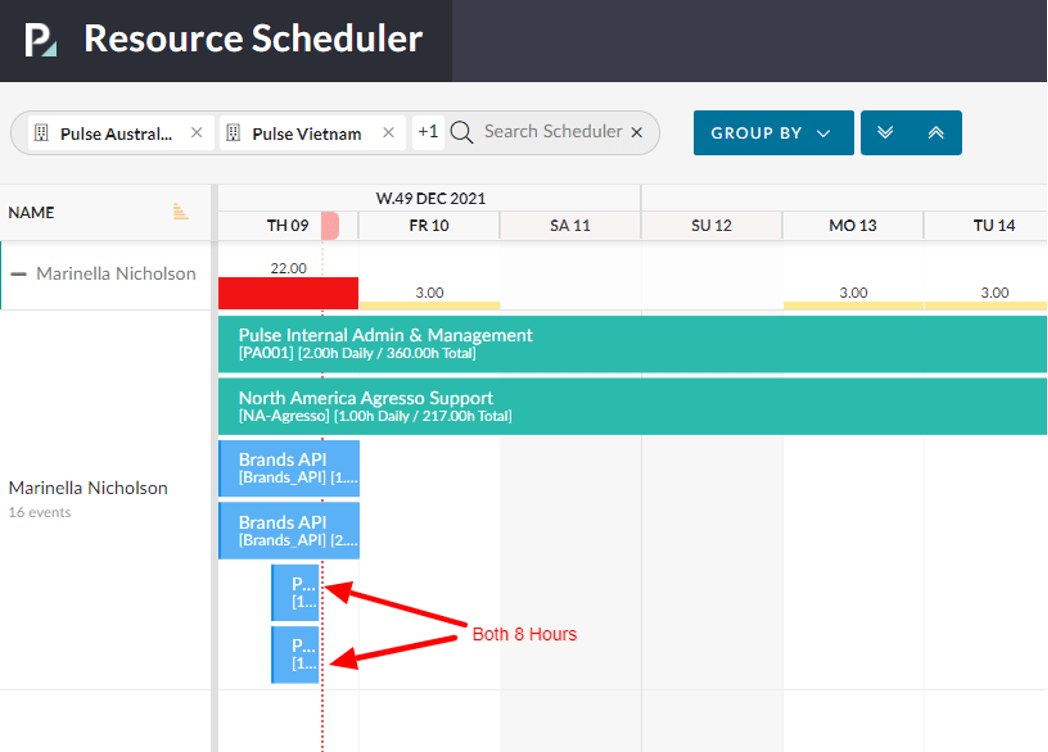Viewport: 1048px width, 752px height.
Task: Remove the Pulse Australia filter chip
Action: click(196, 132)
